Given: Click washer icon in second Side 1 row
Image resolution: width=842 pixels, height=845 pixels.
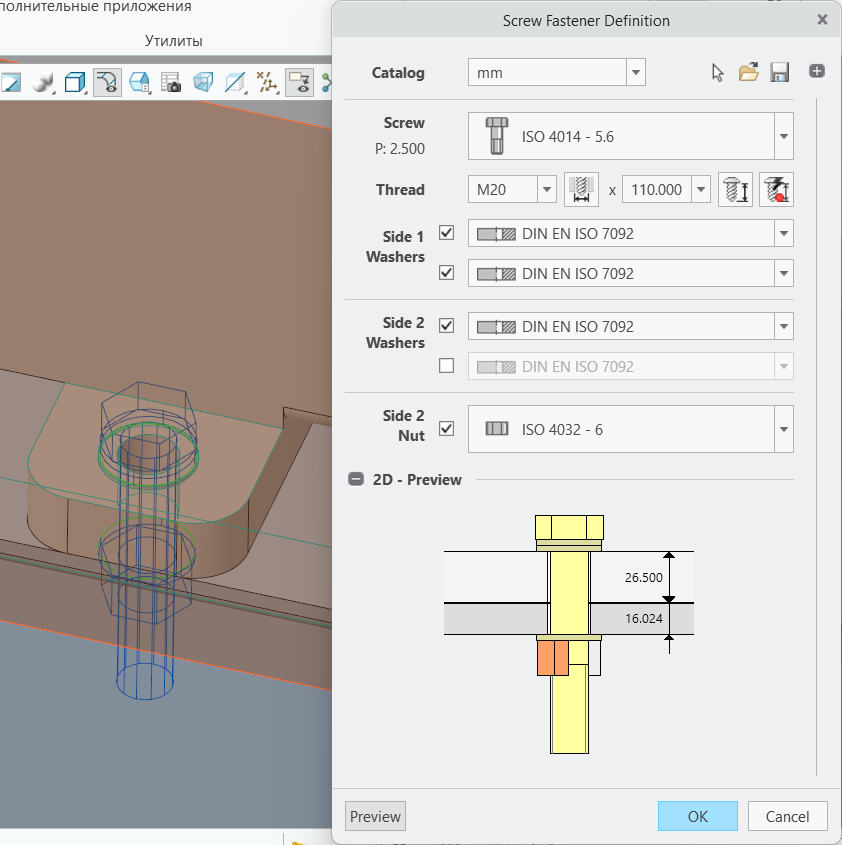Looking at the screenshot, I should [496, 274].
